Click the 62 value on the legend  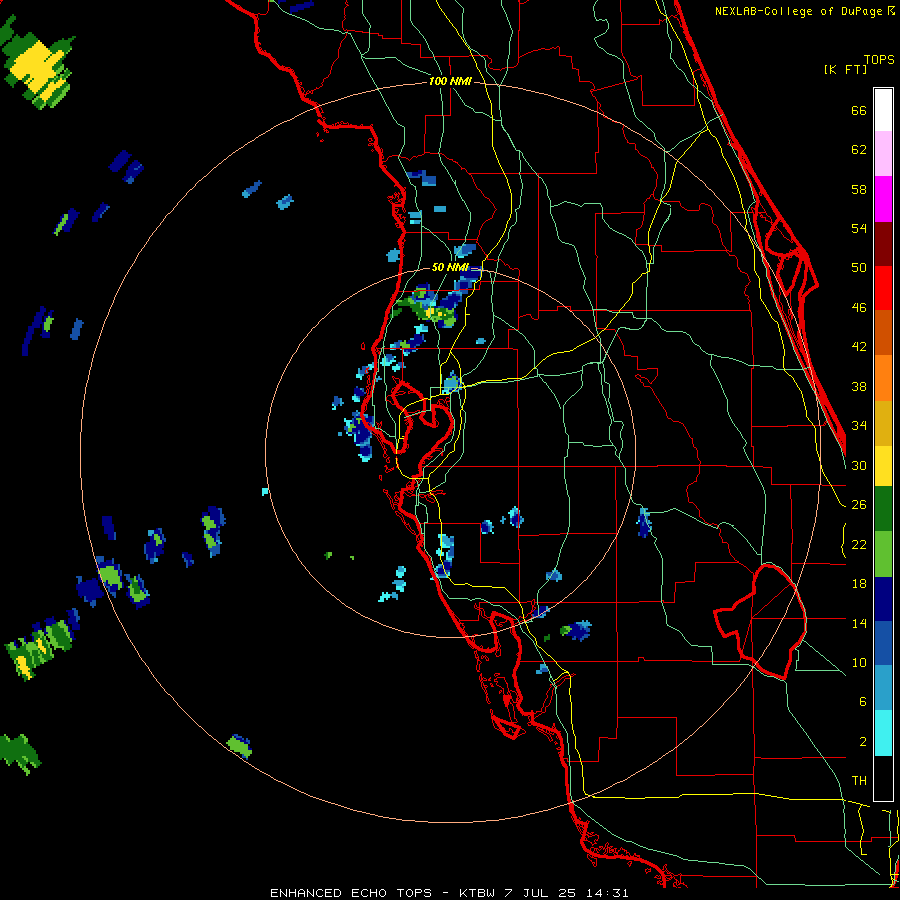click(859, 149)
